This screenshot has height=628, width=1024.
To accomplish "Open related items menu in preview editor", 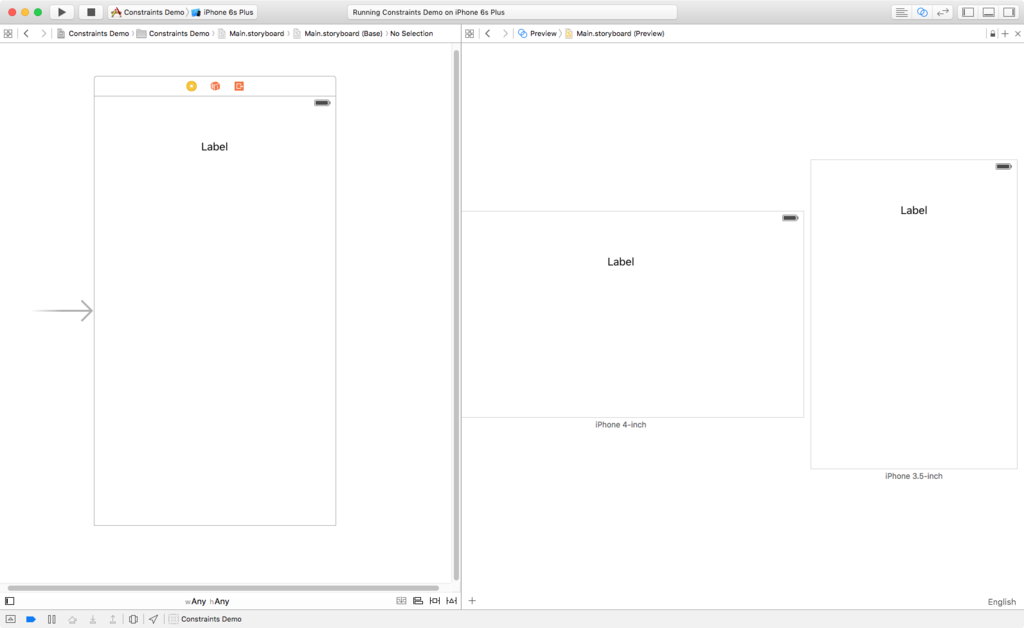I will pos(470,33).
